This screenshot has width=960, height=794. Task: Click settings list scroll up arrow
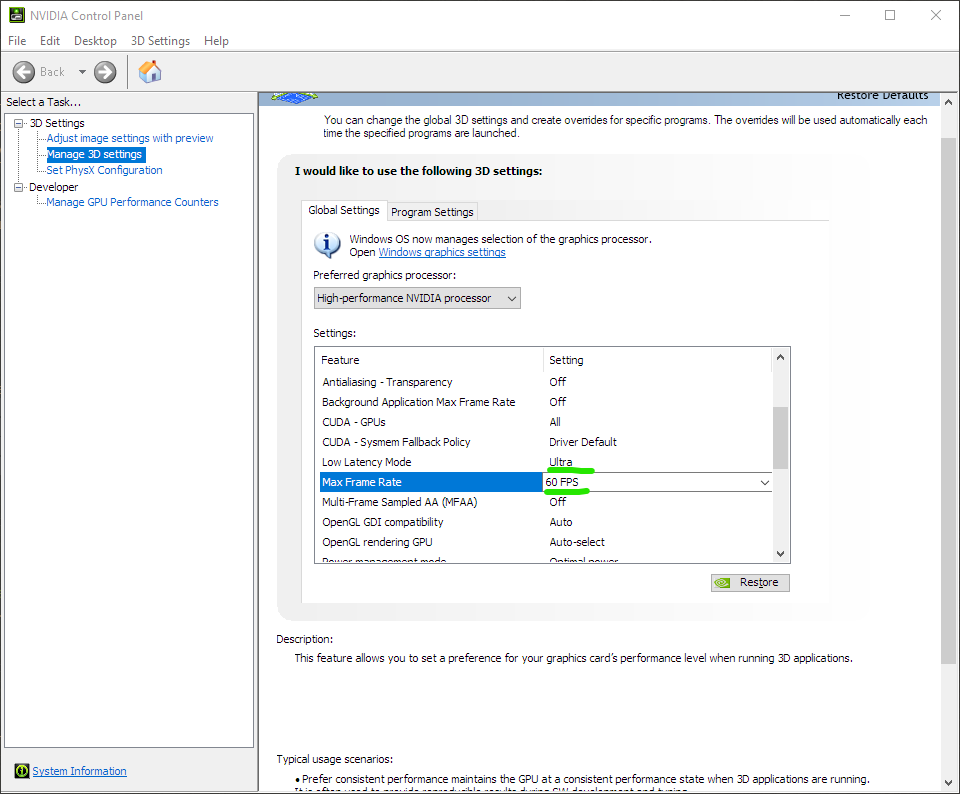pyautogui.click(x=781, y=358)
